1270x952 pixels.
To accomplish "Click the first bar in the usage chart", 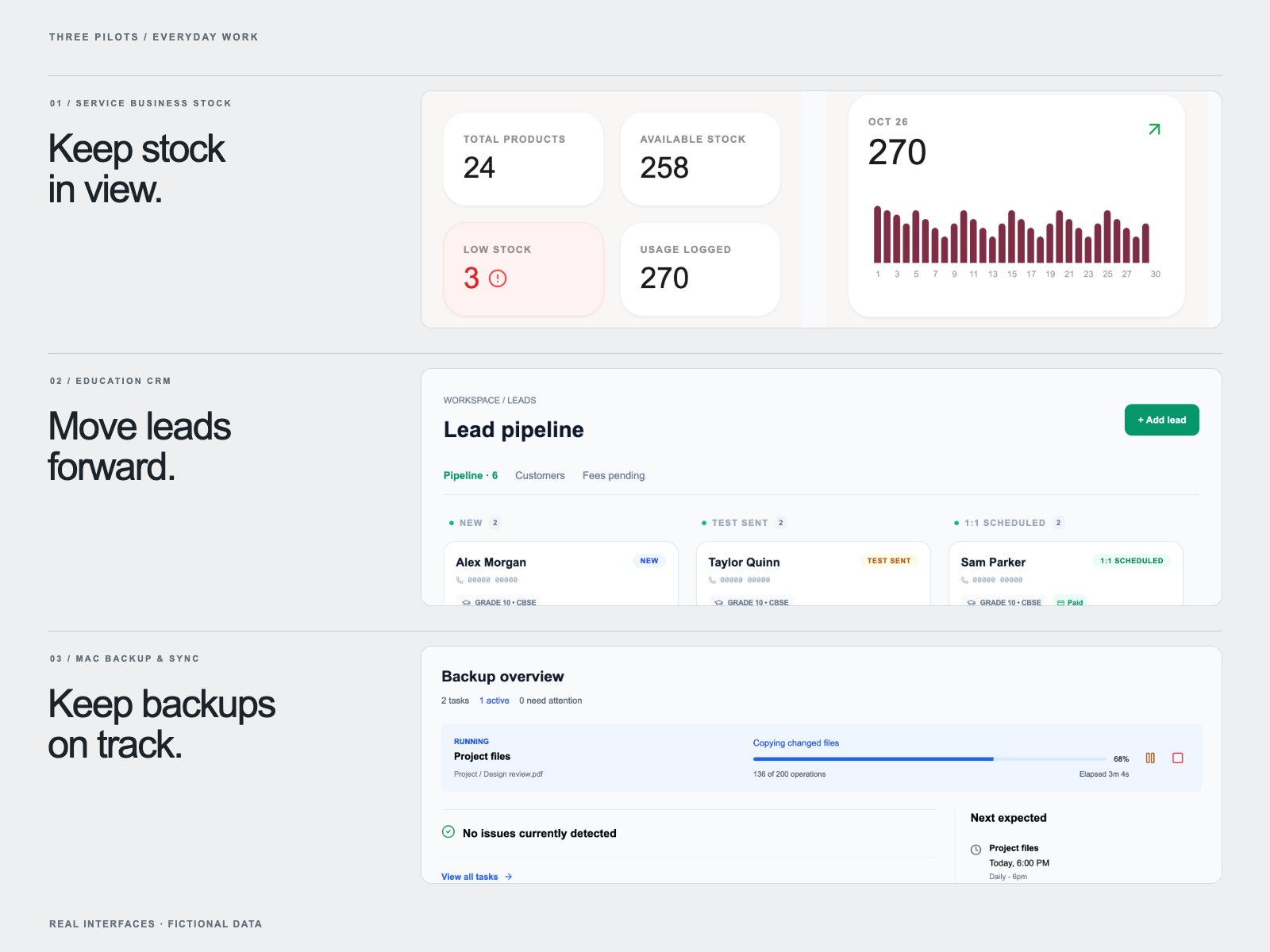I will tap(878, 234).
